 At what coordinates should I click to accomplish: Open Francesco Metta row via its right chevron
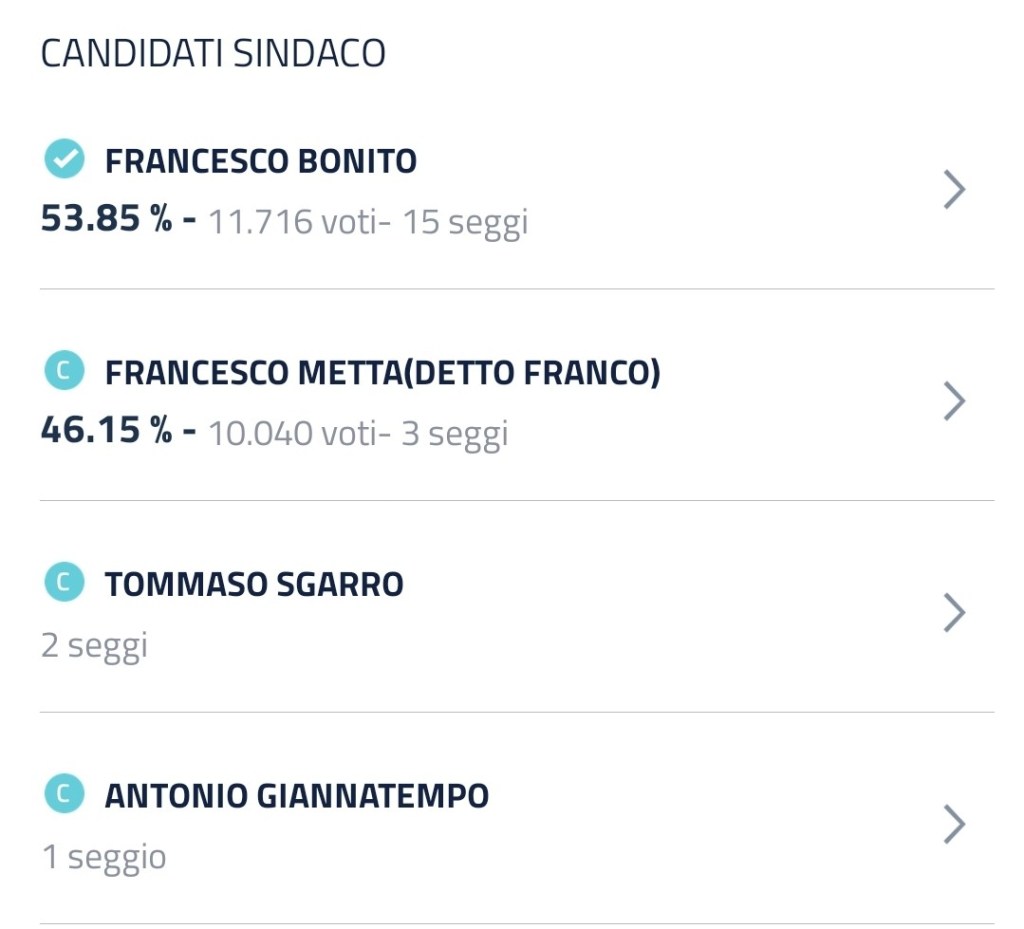(955, 401)
